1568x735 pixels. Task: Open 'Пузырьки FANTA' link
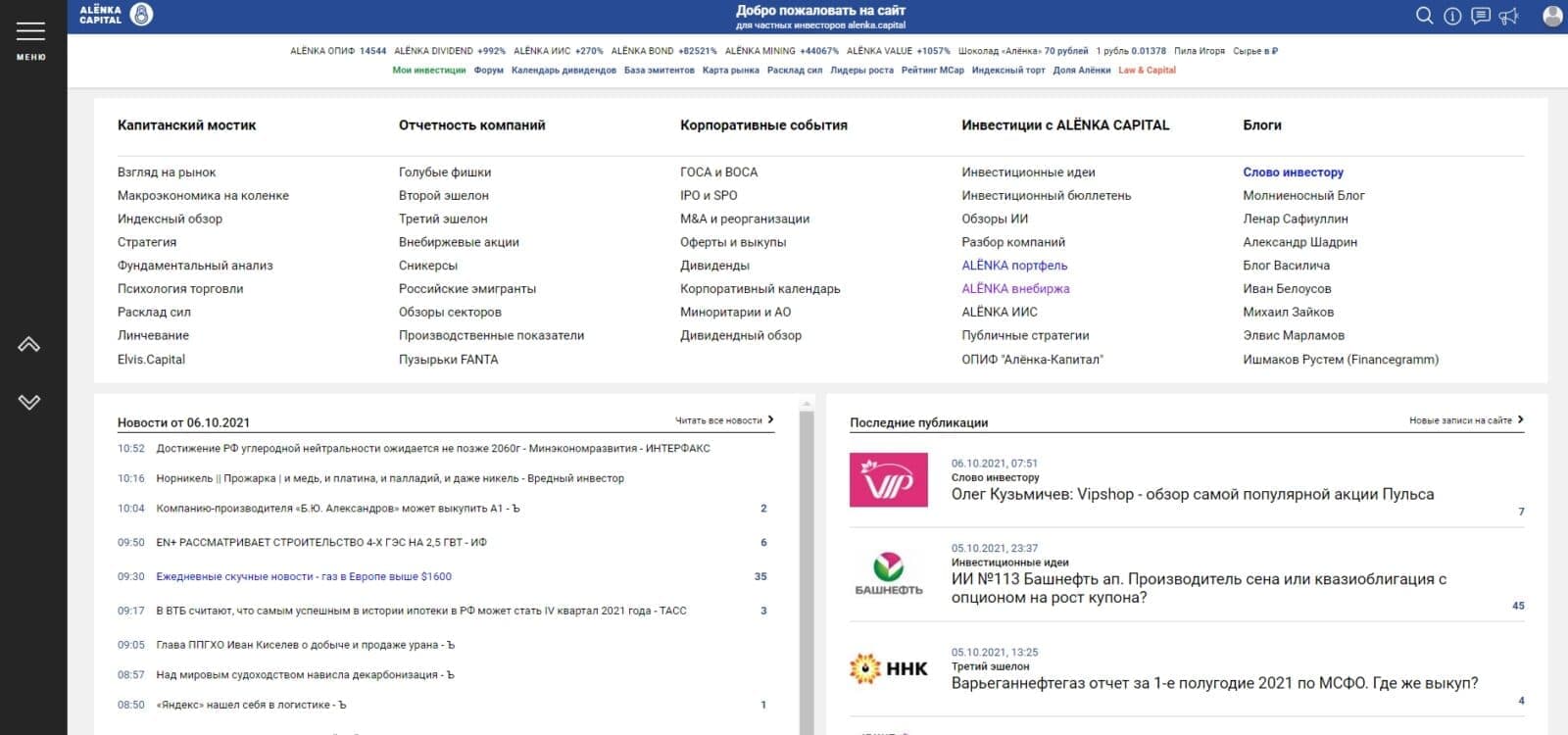(448, 360)
